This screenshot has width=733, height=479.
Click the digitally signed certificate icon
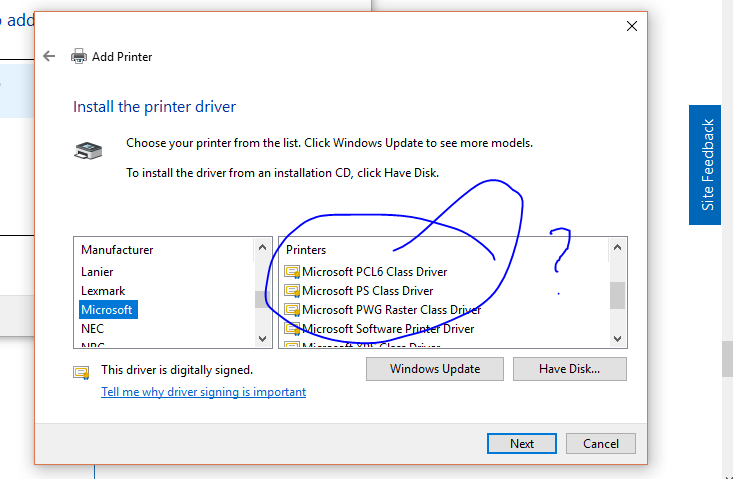click(x=81, y=372)
